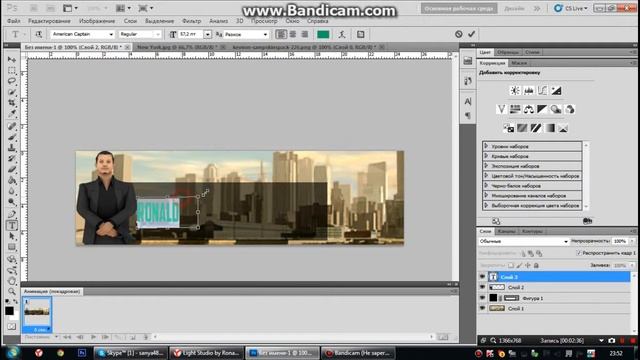Switch to the Маски tab

point(519,63)
